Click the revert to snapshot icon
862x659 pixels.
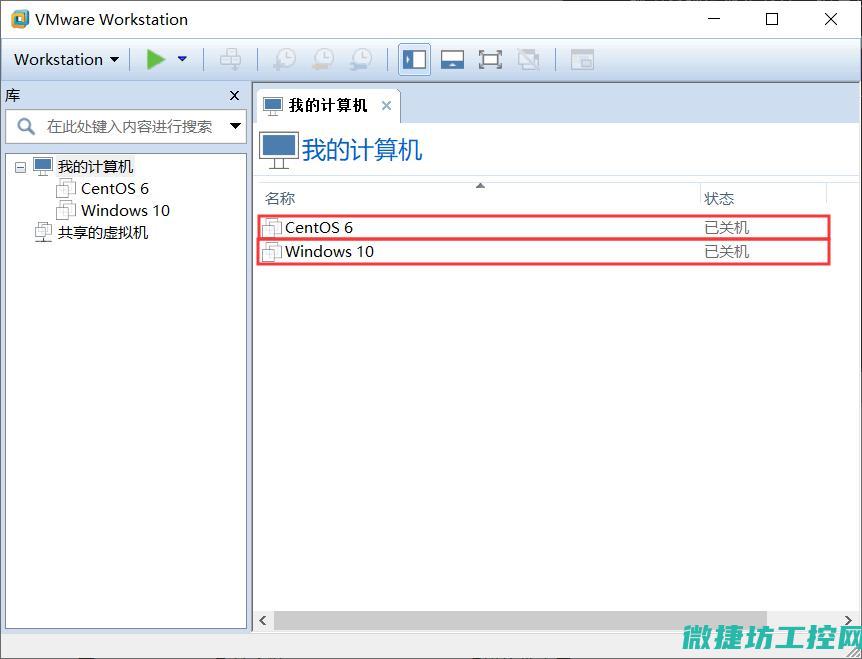click(323, 59)
